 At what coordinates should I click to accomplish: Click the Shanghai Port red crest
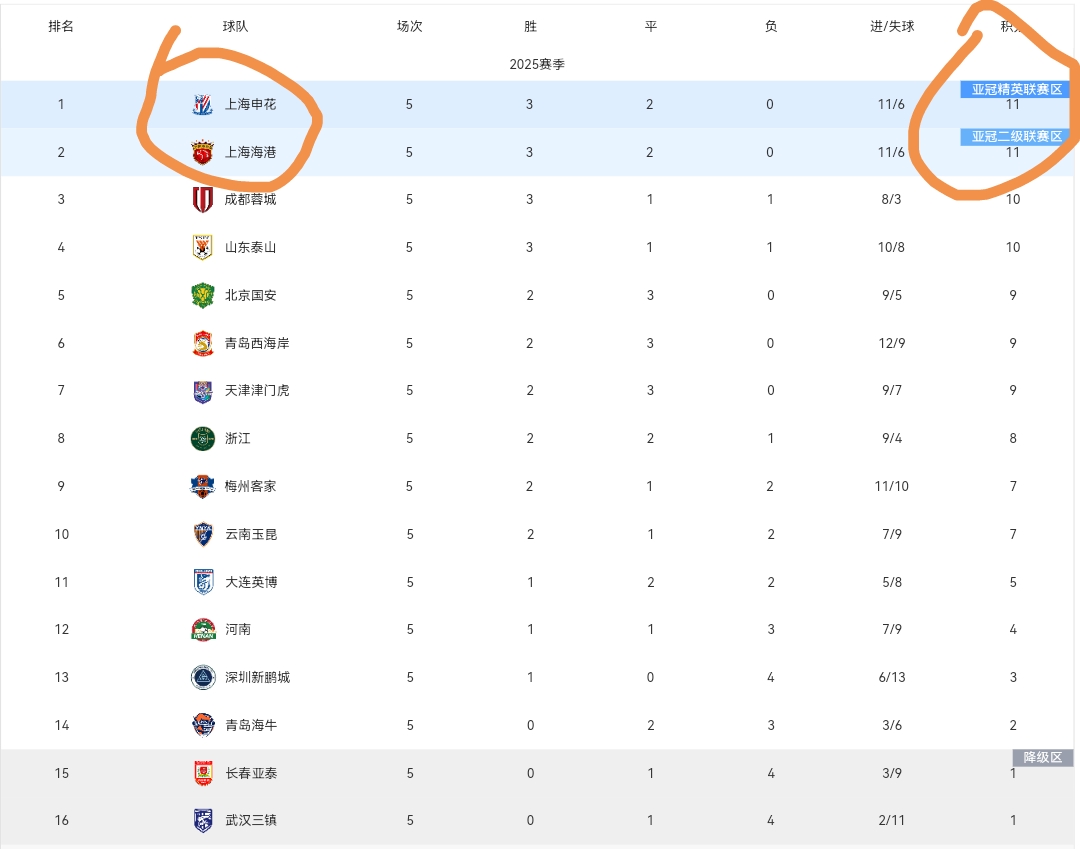coord(202,152)
